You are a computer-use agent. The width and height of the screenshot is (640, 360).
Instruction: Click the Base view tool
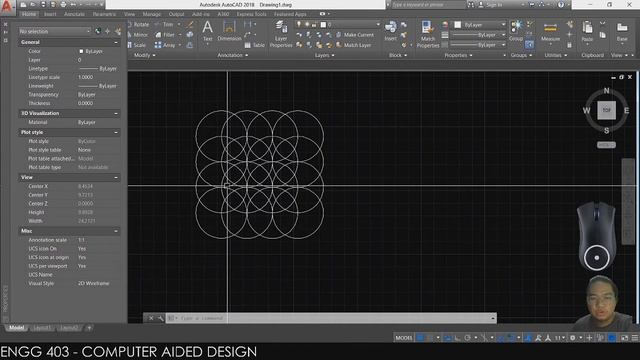[x=622, y=32]
